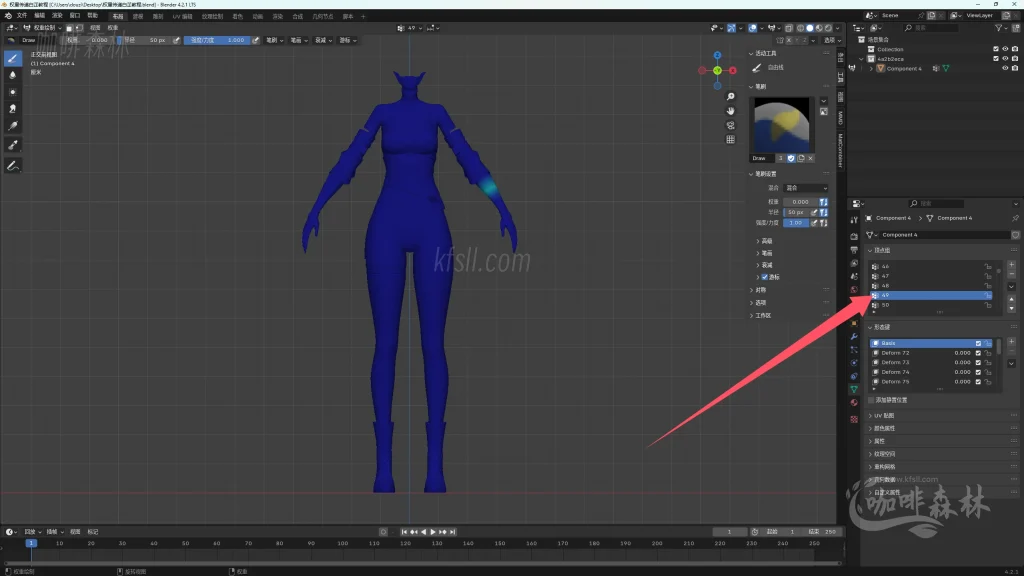Image resolution: width=1024 pixels, height=576 pixels.
Task: Switch orthographic/perspective grid icon
Action: 730,140
